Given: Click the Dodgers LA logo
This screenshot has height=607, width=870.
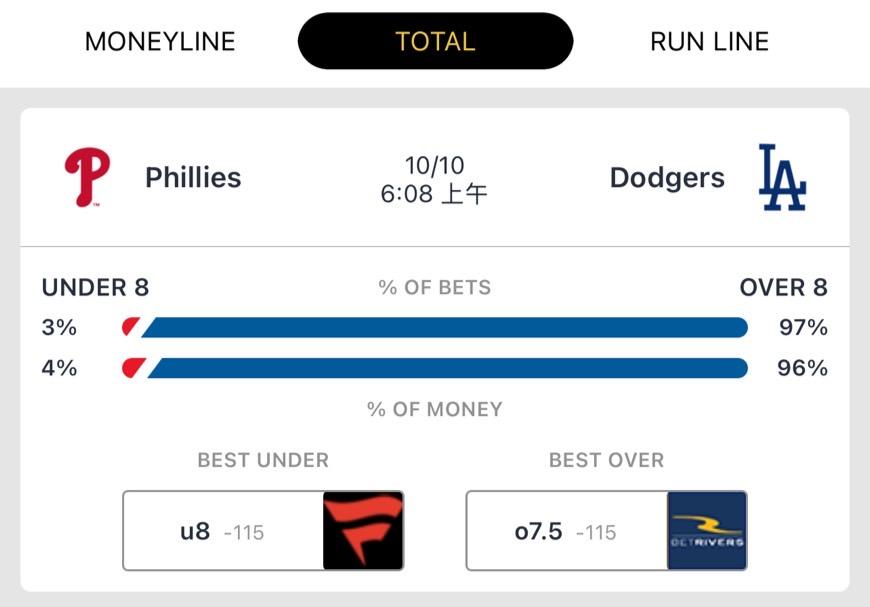Looking at the screenshot, I should click(x=781, y=178).
